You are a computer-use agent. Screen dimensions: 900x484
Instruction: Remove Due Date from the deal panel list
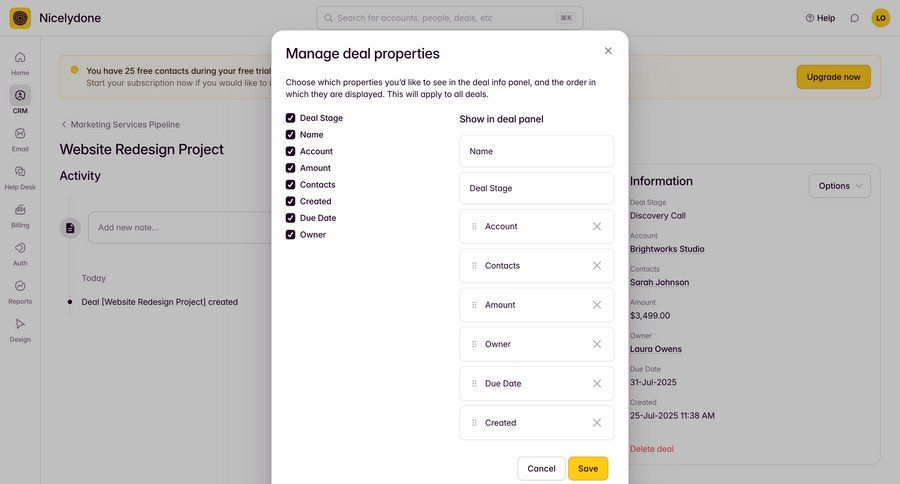pyautogui.click(x=597, y=383)
